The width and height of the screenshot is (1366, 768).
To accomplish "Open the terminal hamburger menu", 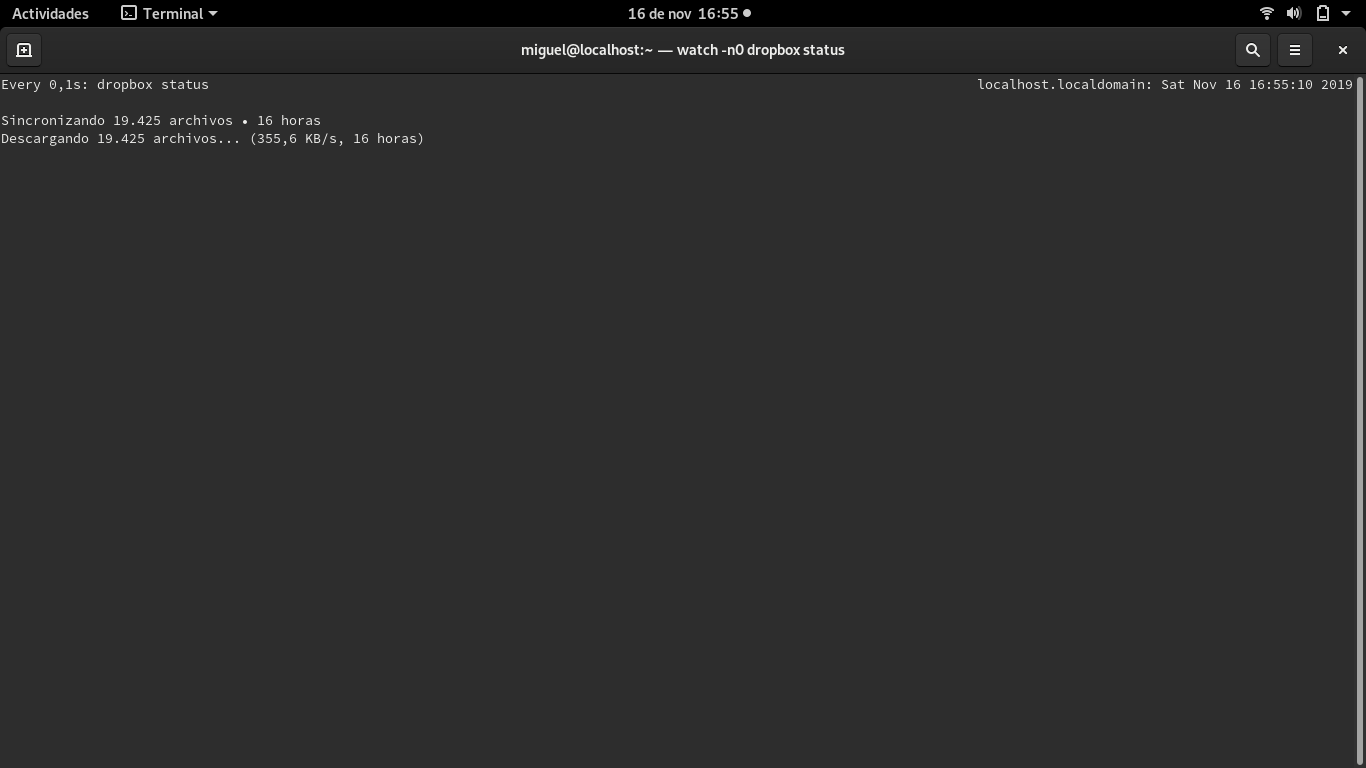I will click(x=1294, y=50).
